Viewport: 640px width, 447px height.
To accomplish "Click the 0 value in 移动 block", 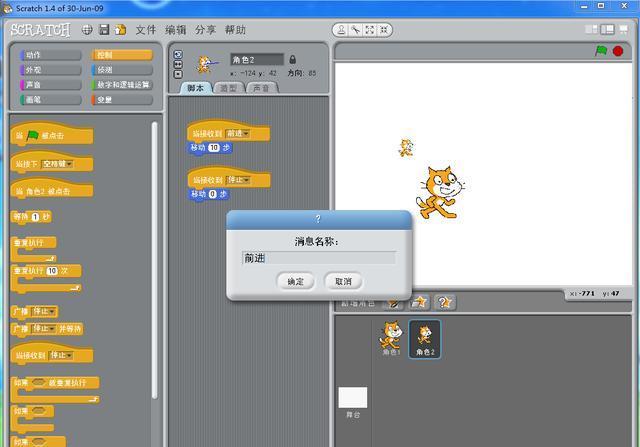I will (213, 194).
